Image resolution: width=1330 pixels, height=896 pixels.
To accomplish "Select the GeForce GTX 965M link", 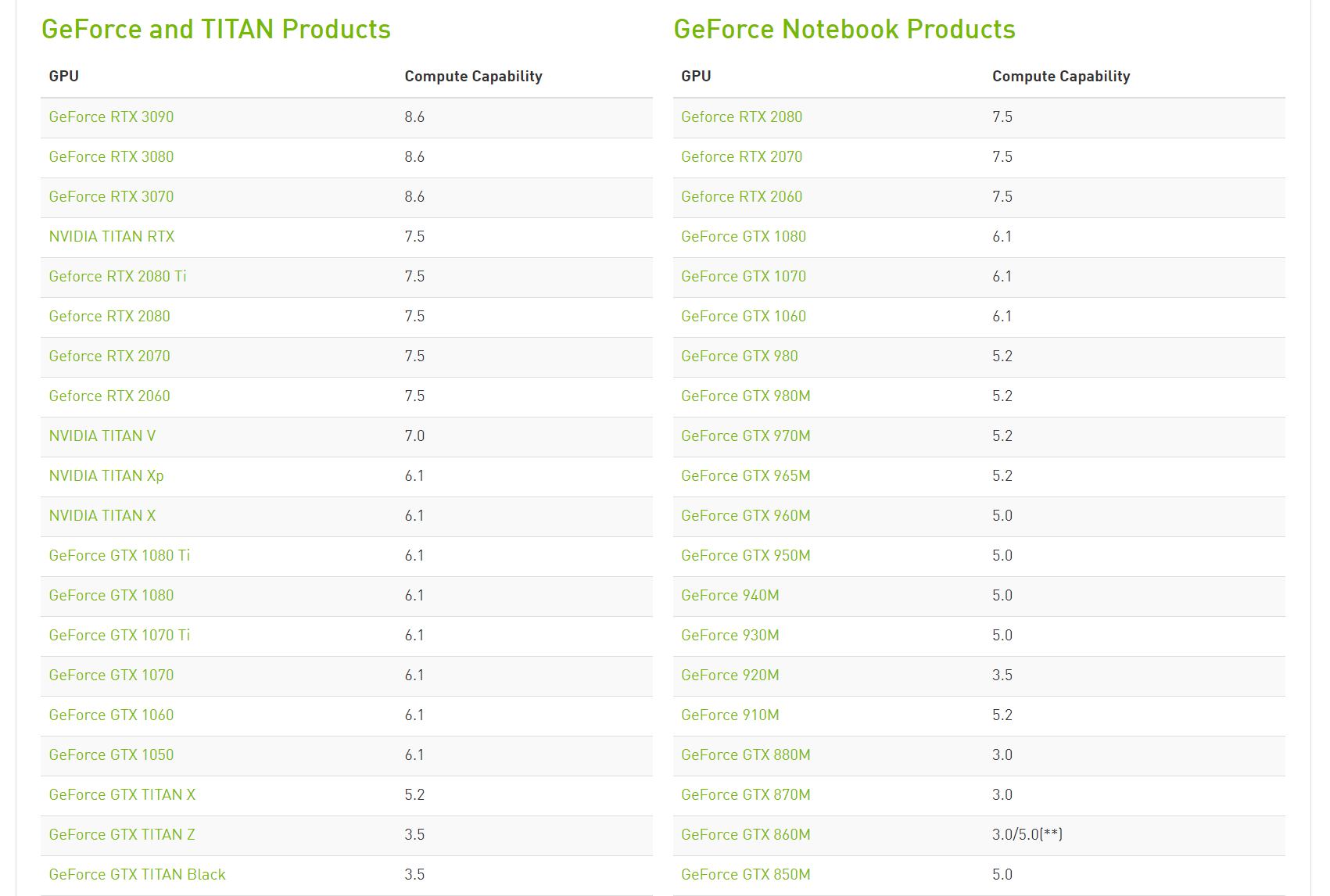I will [746, 476].
